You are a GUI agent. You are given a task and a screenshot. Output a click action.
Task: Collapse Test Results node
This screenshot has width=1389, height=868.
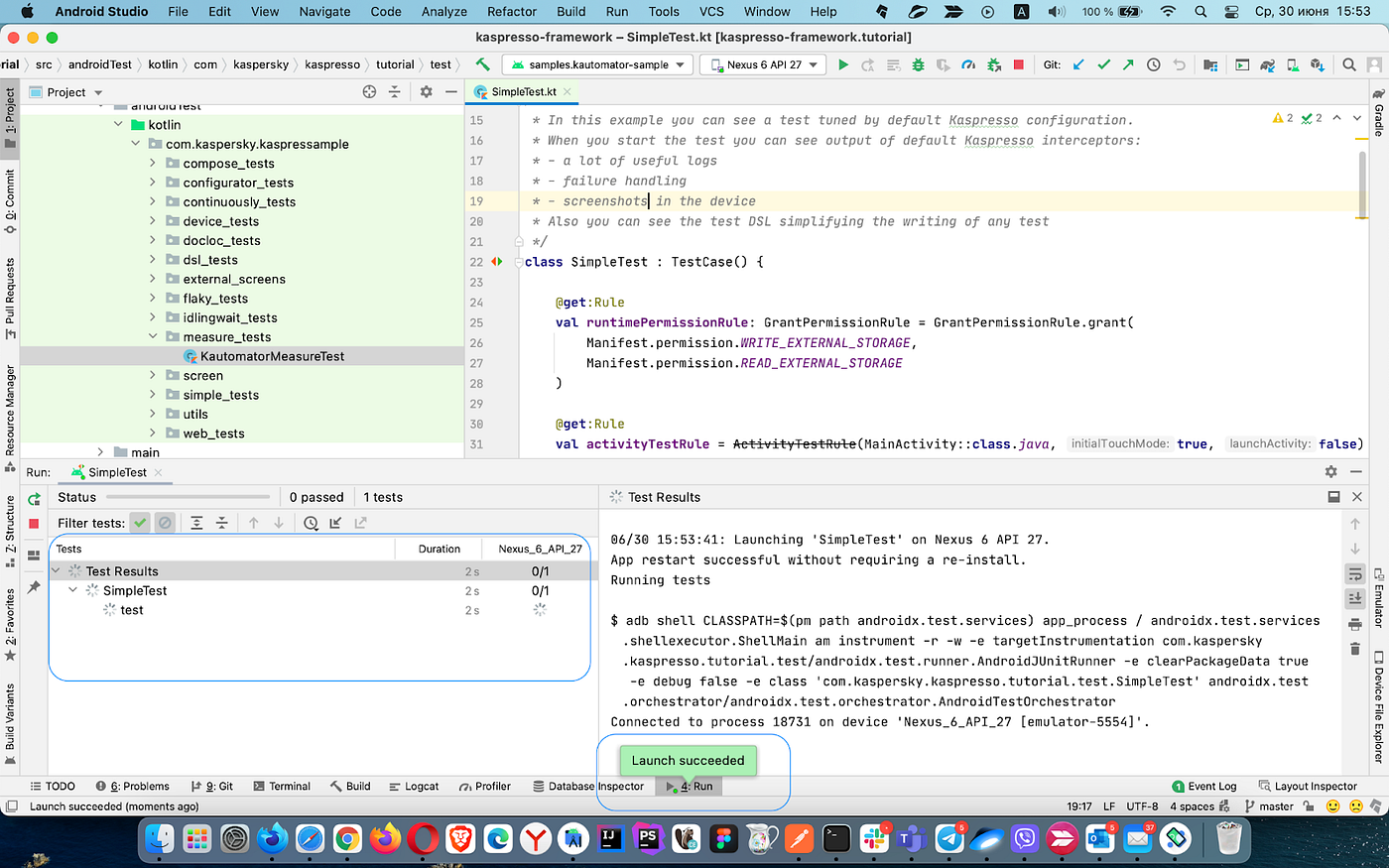pyautogui.click(x=56, y=571)
